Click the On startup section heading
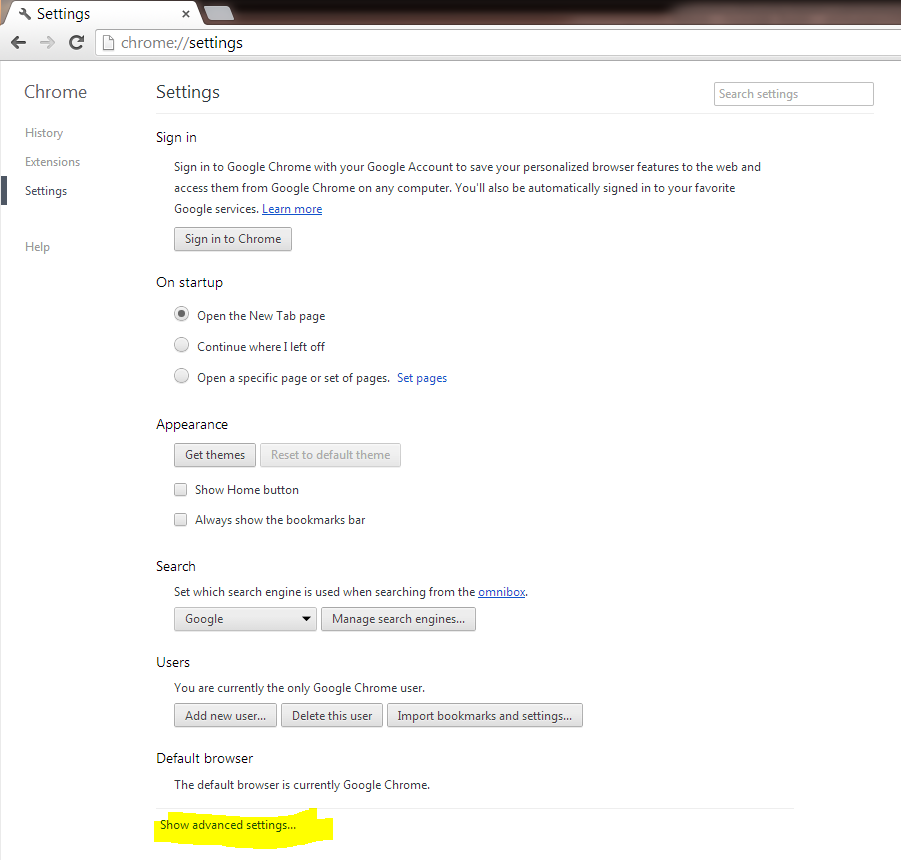Screen dimensions: 901x860 tap(190, 283)
